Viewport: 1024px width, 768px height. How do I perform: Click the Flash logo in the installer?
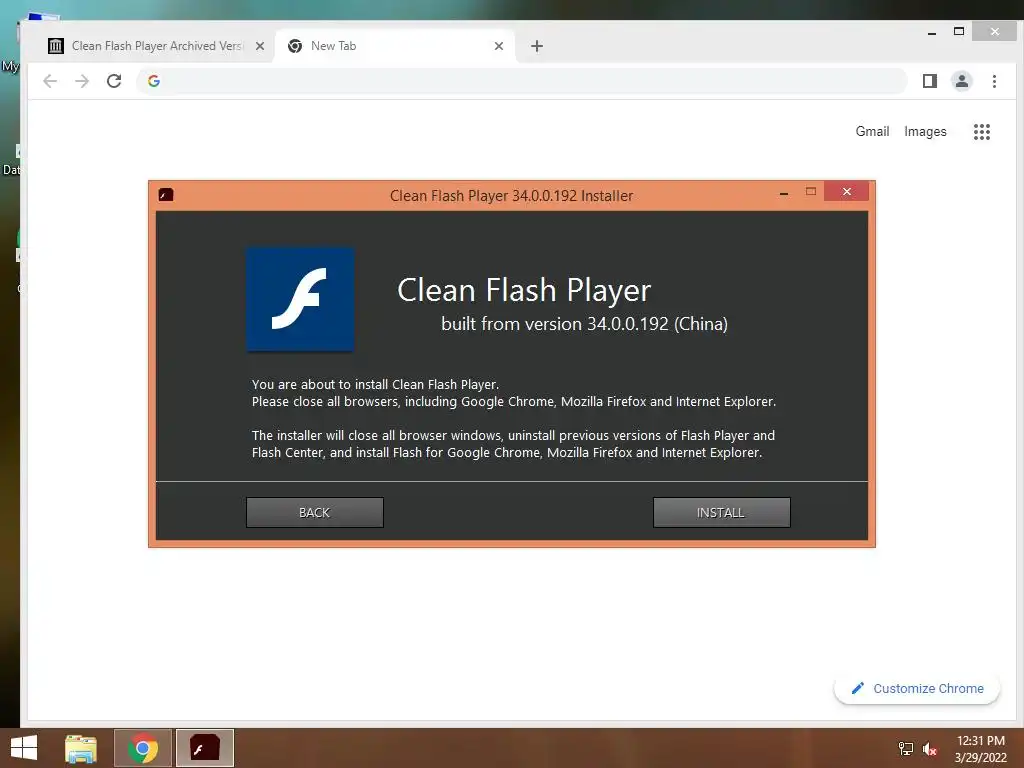coord(300,299)
